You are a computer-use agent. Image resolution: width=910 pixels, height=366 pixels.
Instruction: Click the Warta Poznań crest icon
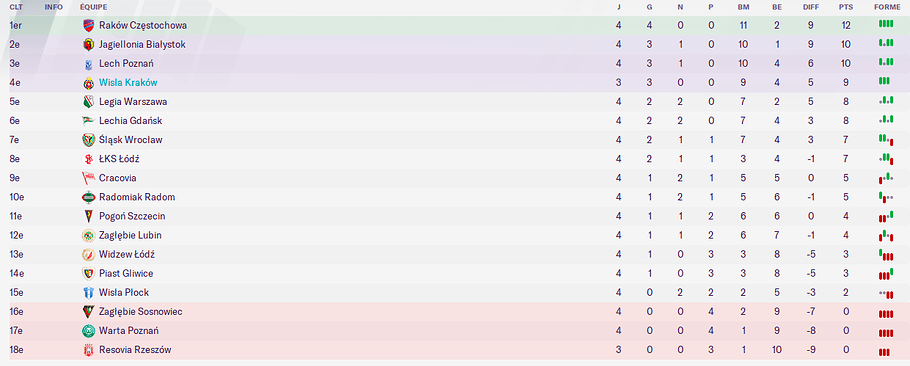pos(88,331)
